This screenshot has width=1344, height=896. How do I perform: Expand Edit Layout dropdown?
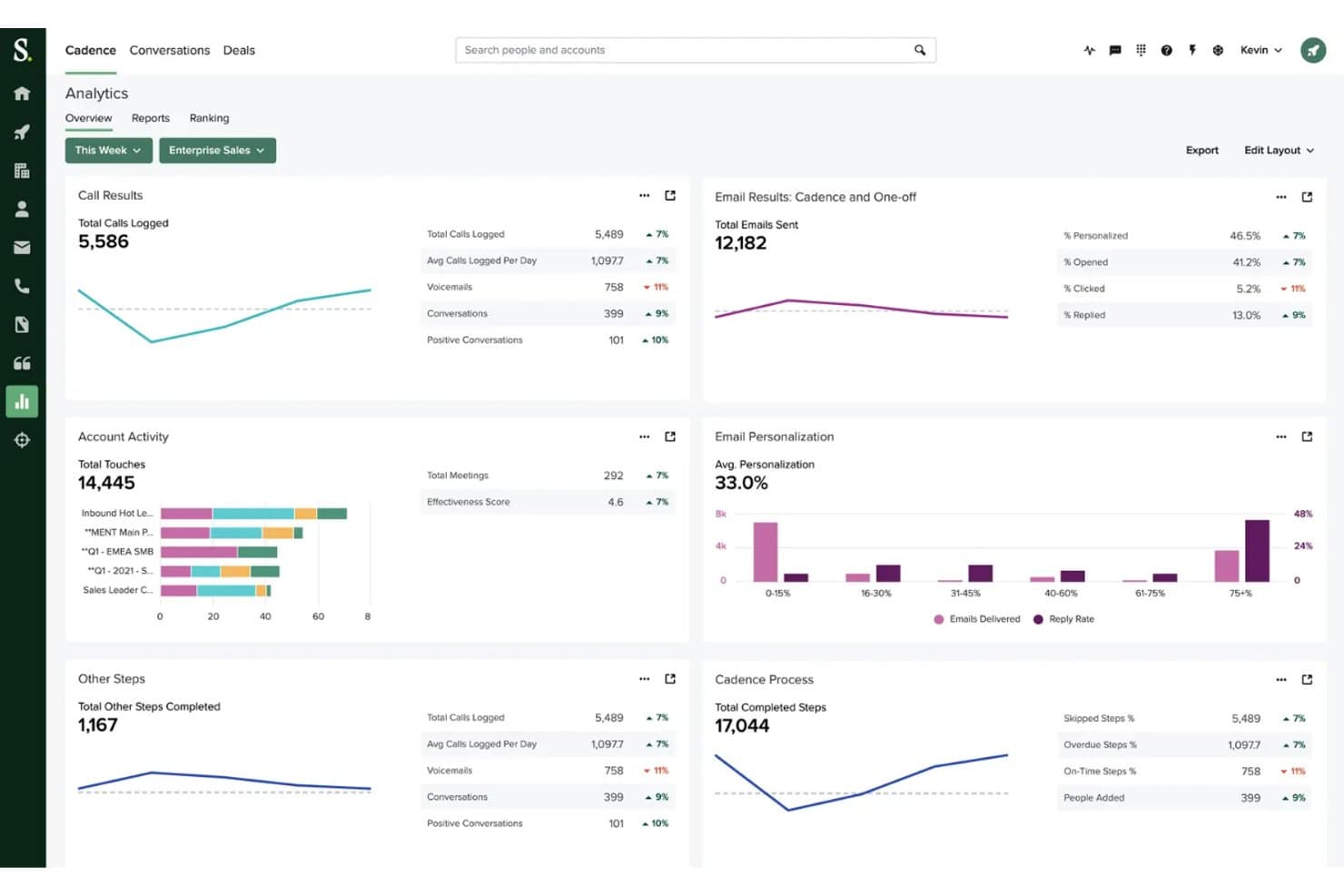(x=1279, y=151)
